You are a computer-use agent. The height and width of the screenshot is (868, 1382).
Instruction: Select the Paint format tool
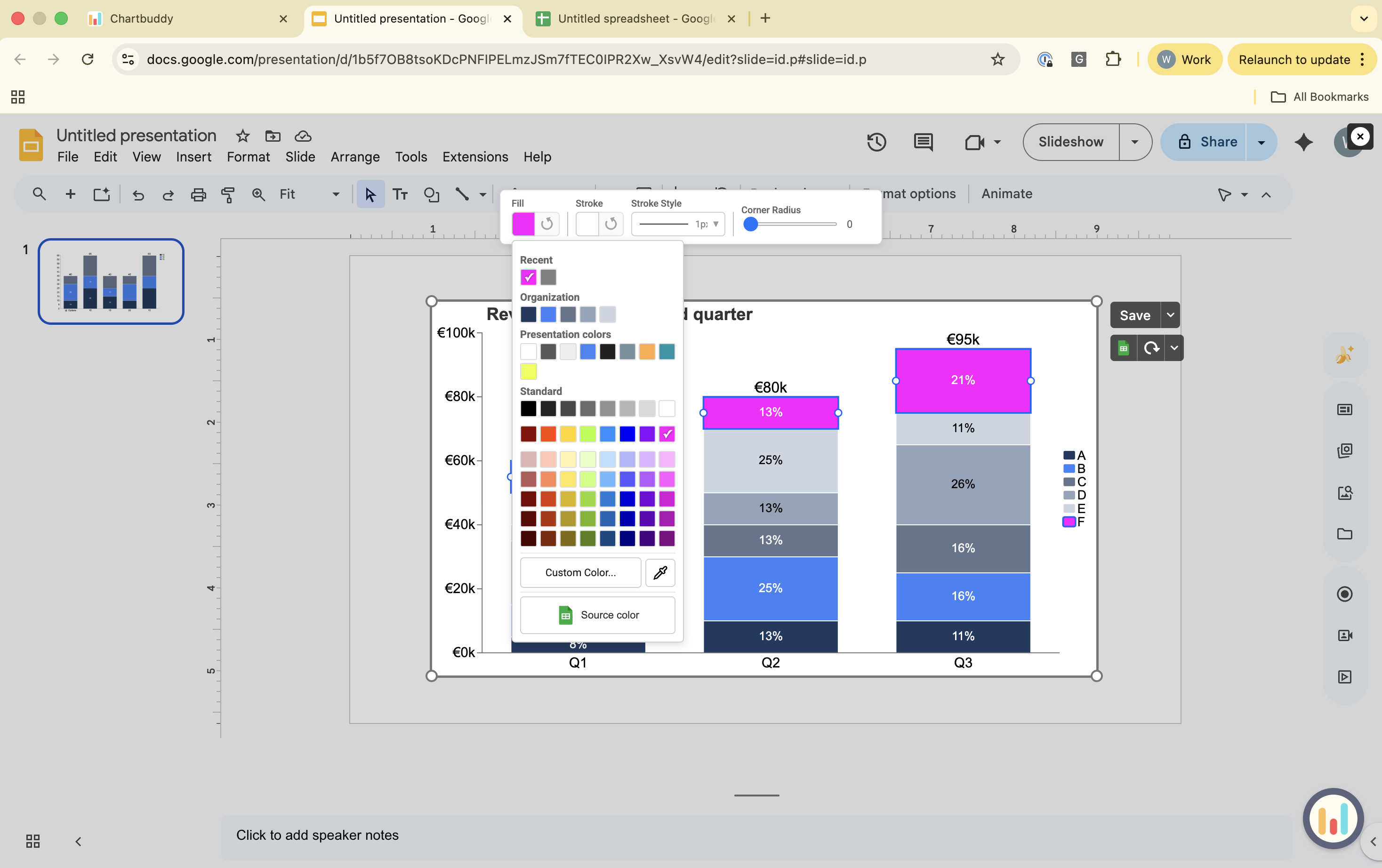[228, 194]
